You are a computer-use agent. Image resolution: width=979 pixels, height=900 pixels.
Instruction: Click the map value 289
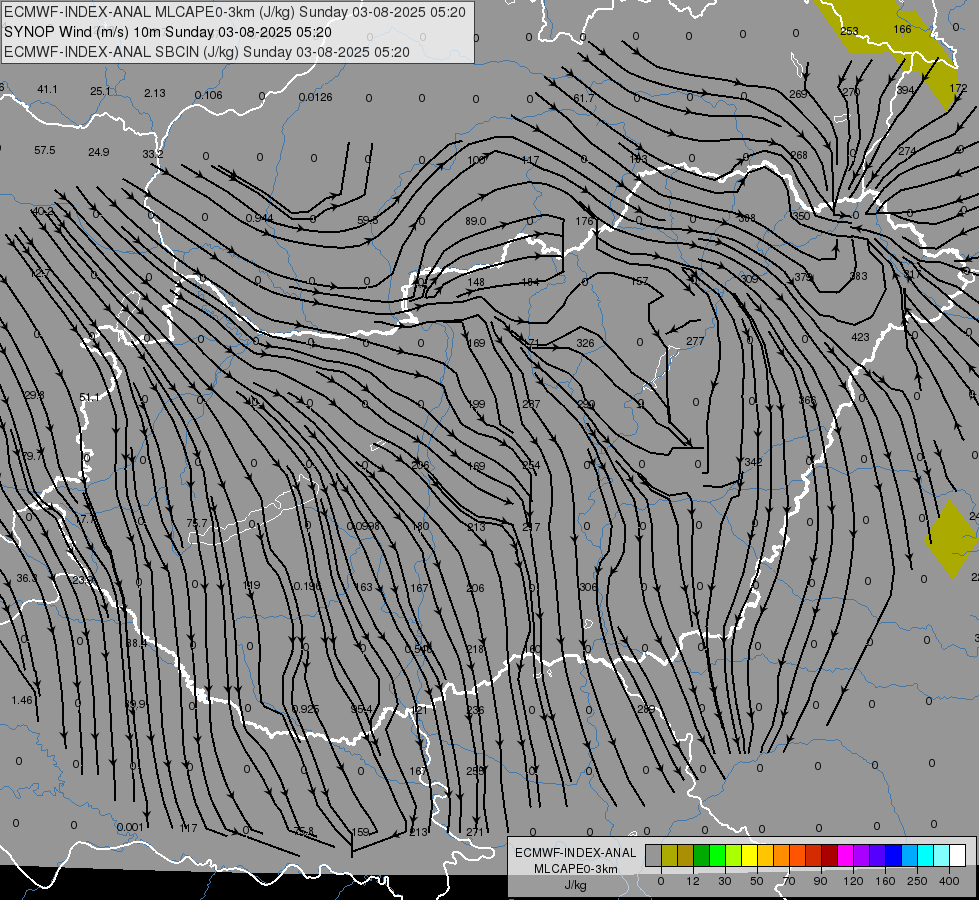[x=646, y=709]
